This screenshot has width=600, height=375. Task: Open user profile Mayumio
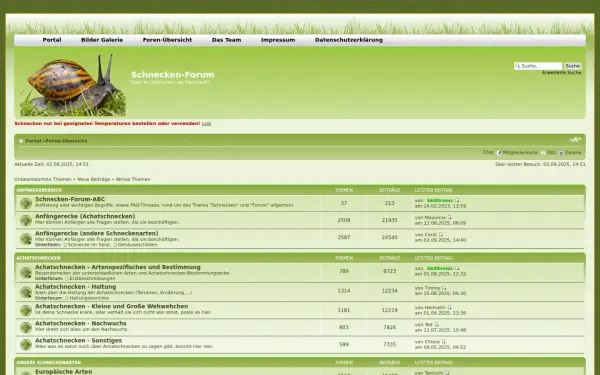coord(435,217)
